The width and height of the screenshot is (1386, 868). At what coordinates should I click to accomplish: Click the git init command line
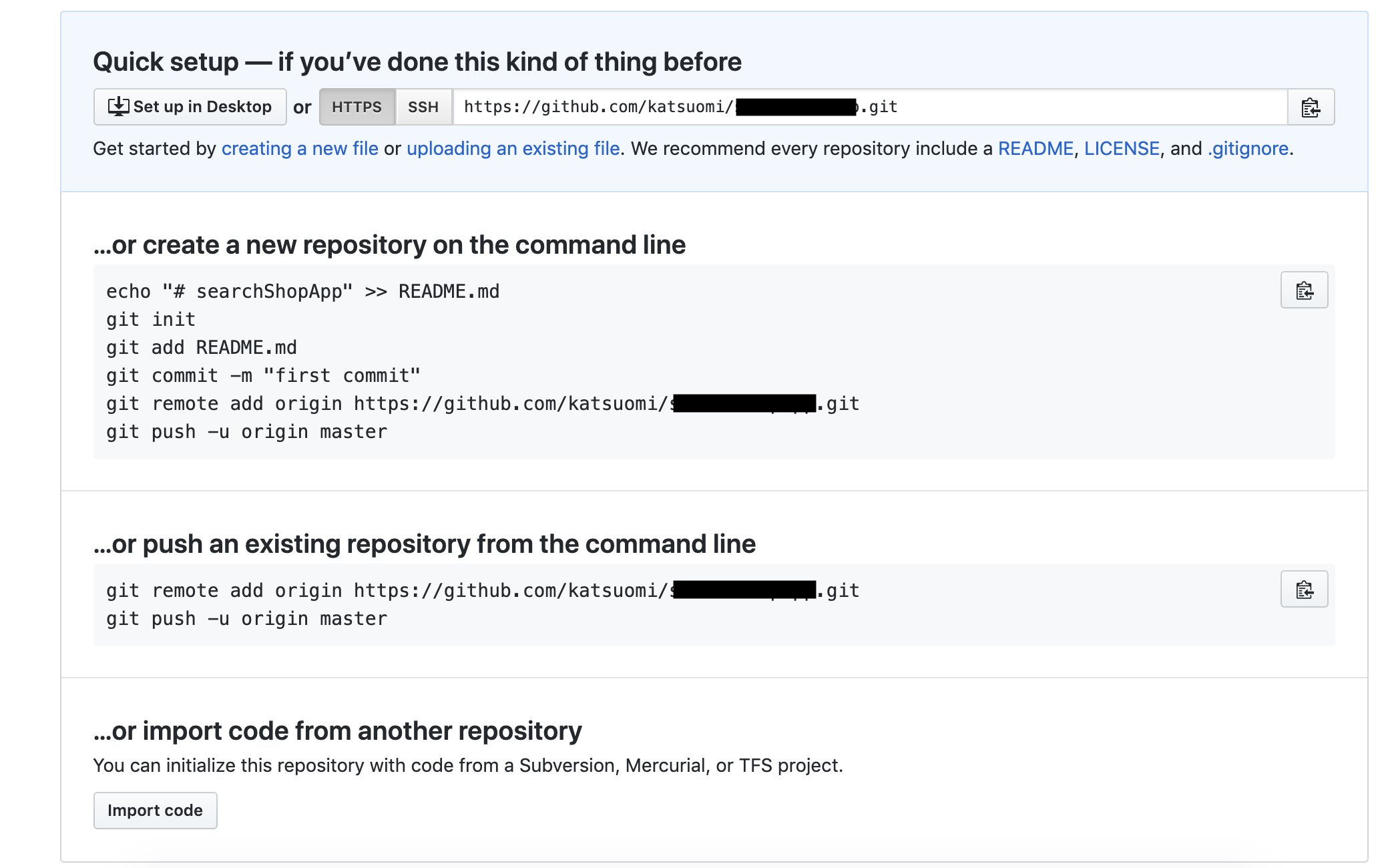[151, 320]
